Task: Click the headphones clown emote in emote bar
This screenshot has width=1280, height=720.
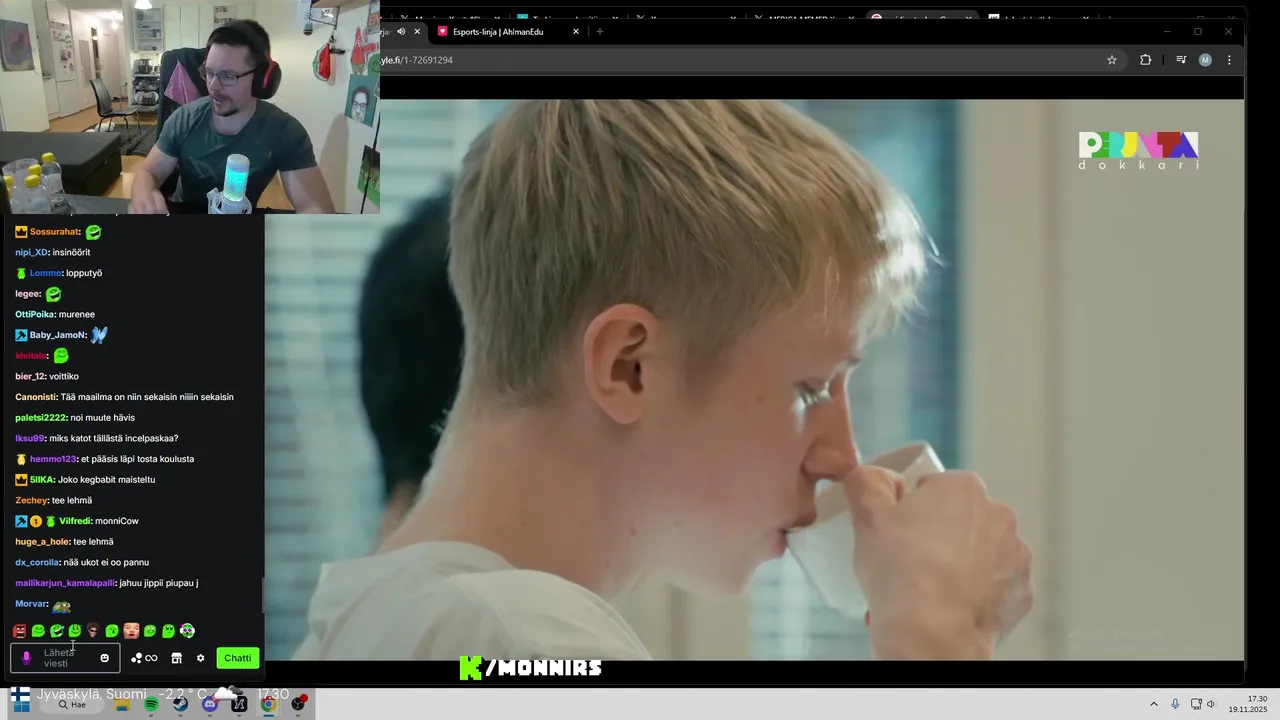Action: click(187, 631)
